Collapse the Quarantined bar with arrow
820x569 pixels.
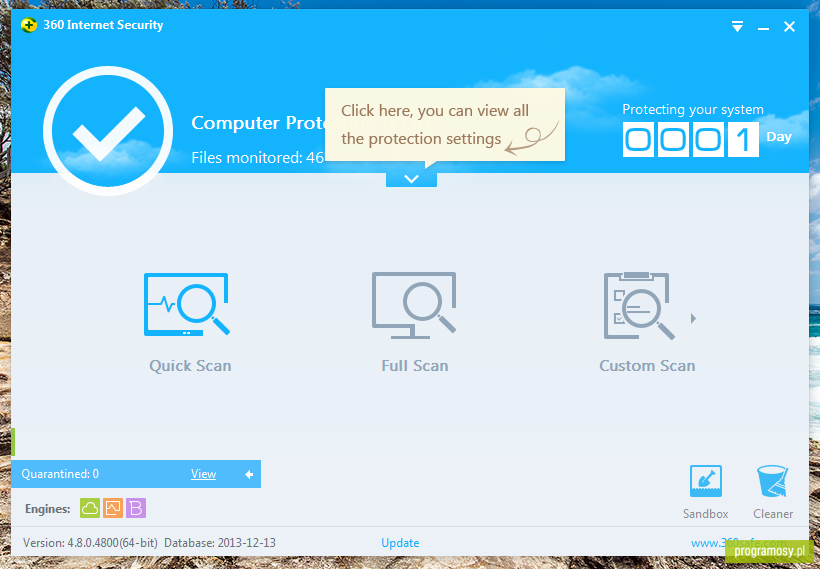[x=249, y=474]
